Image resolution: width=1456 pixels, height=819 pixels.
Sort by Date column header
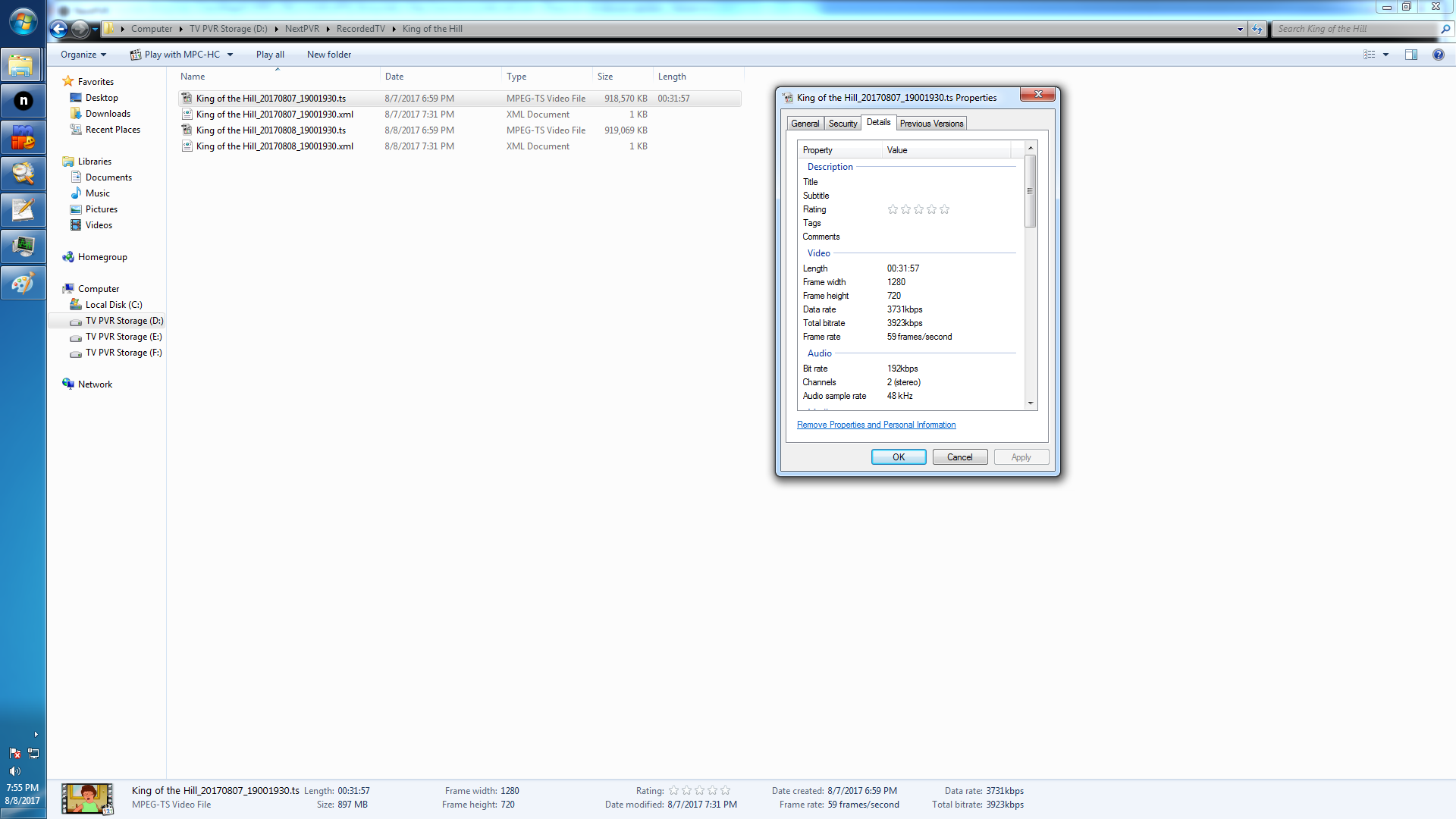(440, 77)
